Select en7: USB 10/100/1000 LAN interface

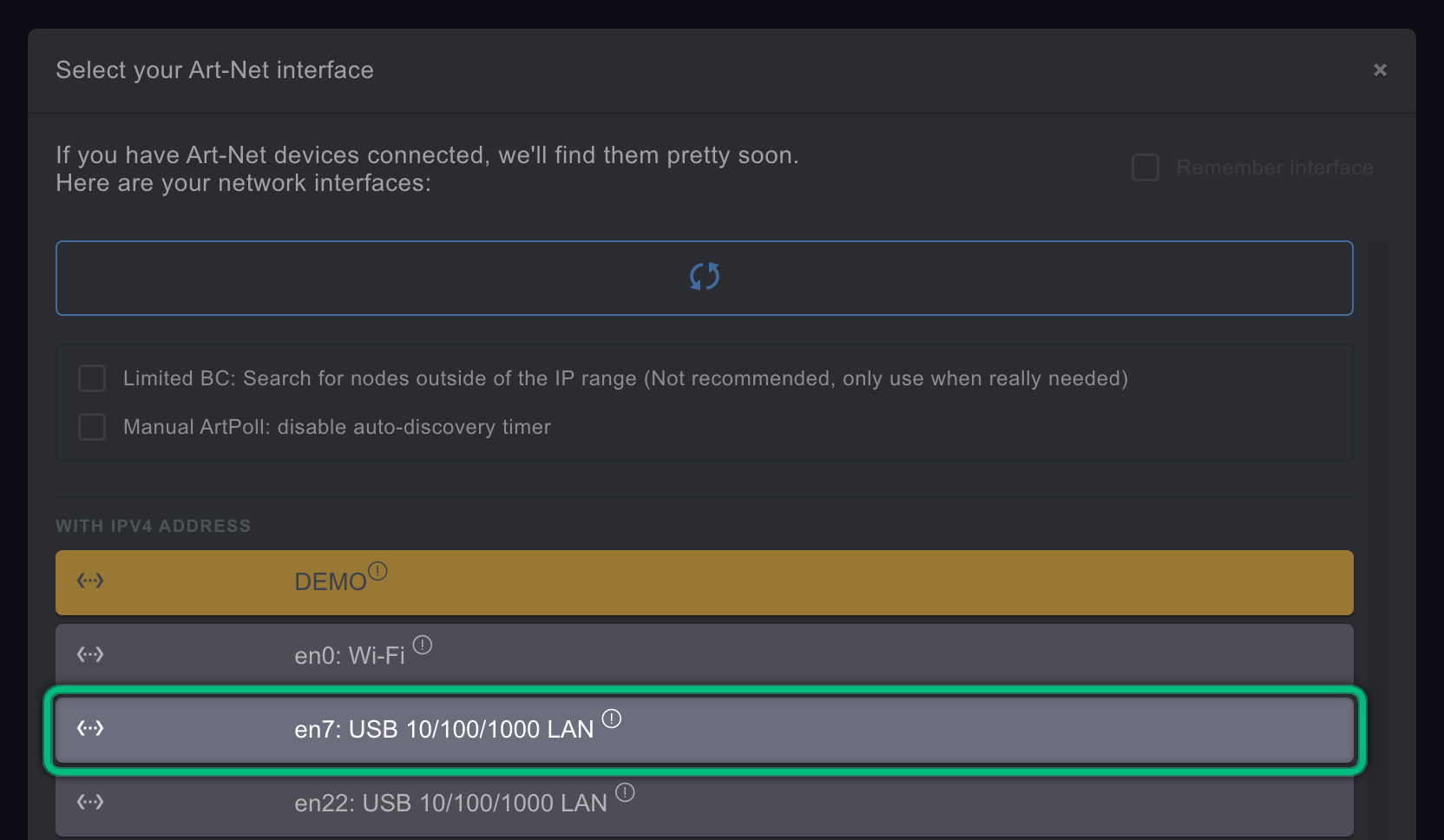point(705,730)
